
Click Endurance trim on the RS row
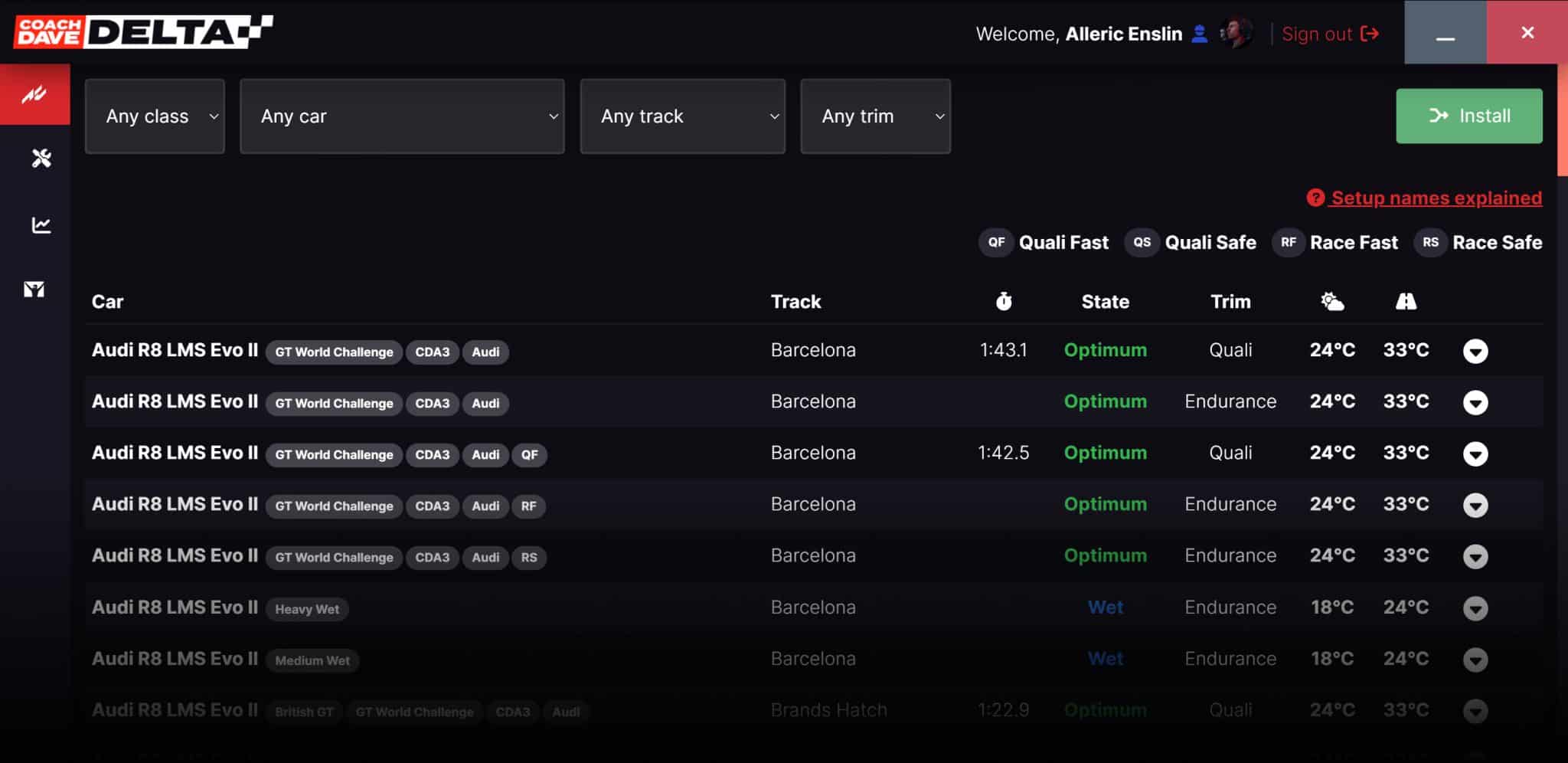(1230, 555)
